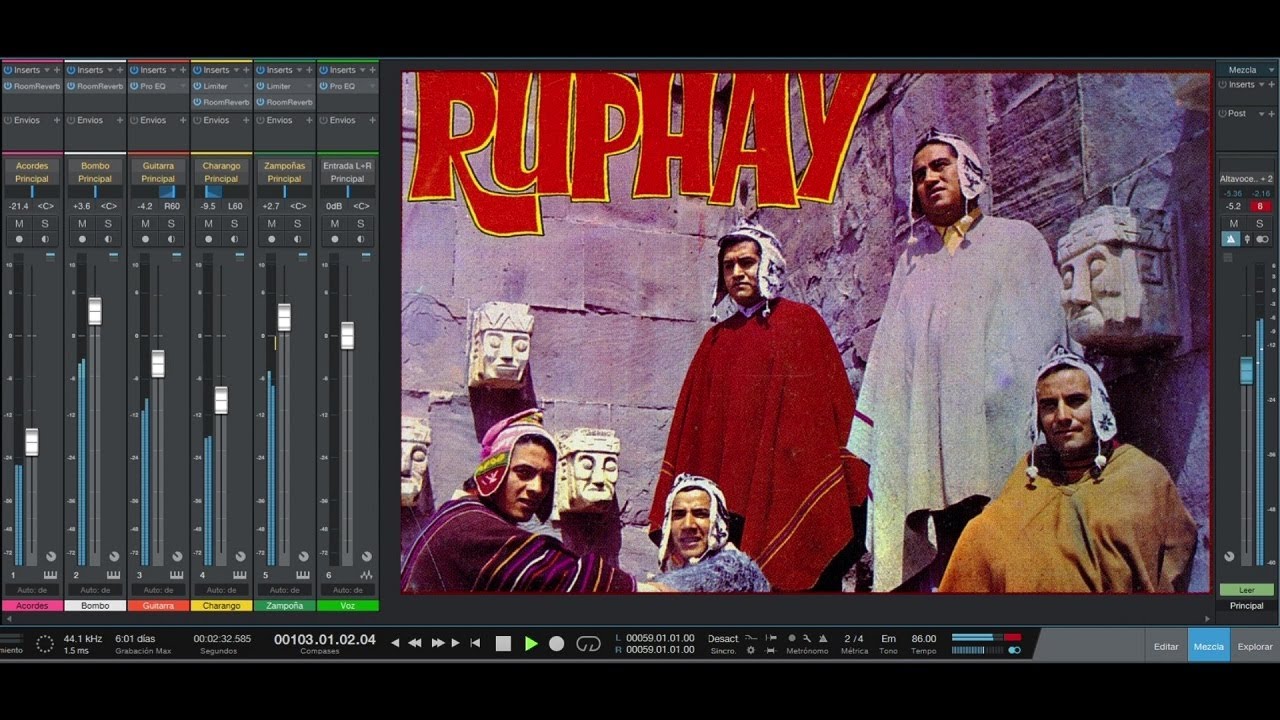Open Acordes output selector Principal

[32, 179]
